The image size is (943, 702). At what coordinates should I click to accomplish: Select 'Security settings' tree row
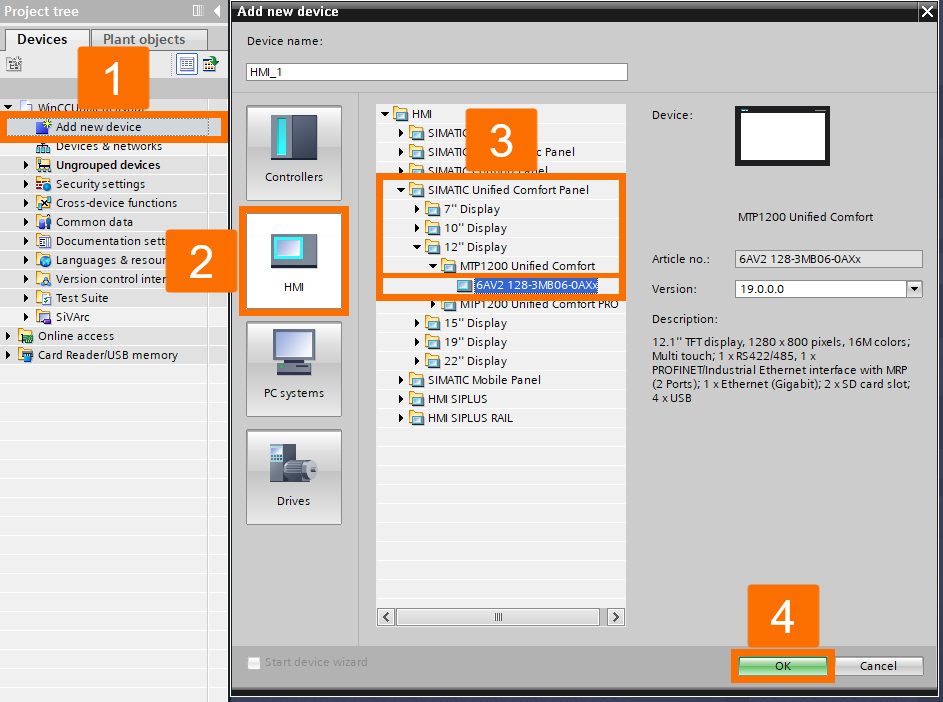[100, 184]
